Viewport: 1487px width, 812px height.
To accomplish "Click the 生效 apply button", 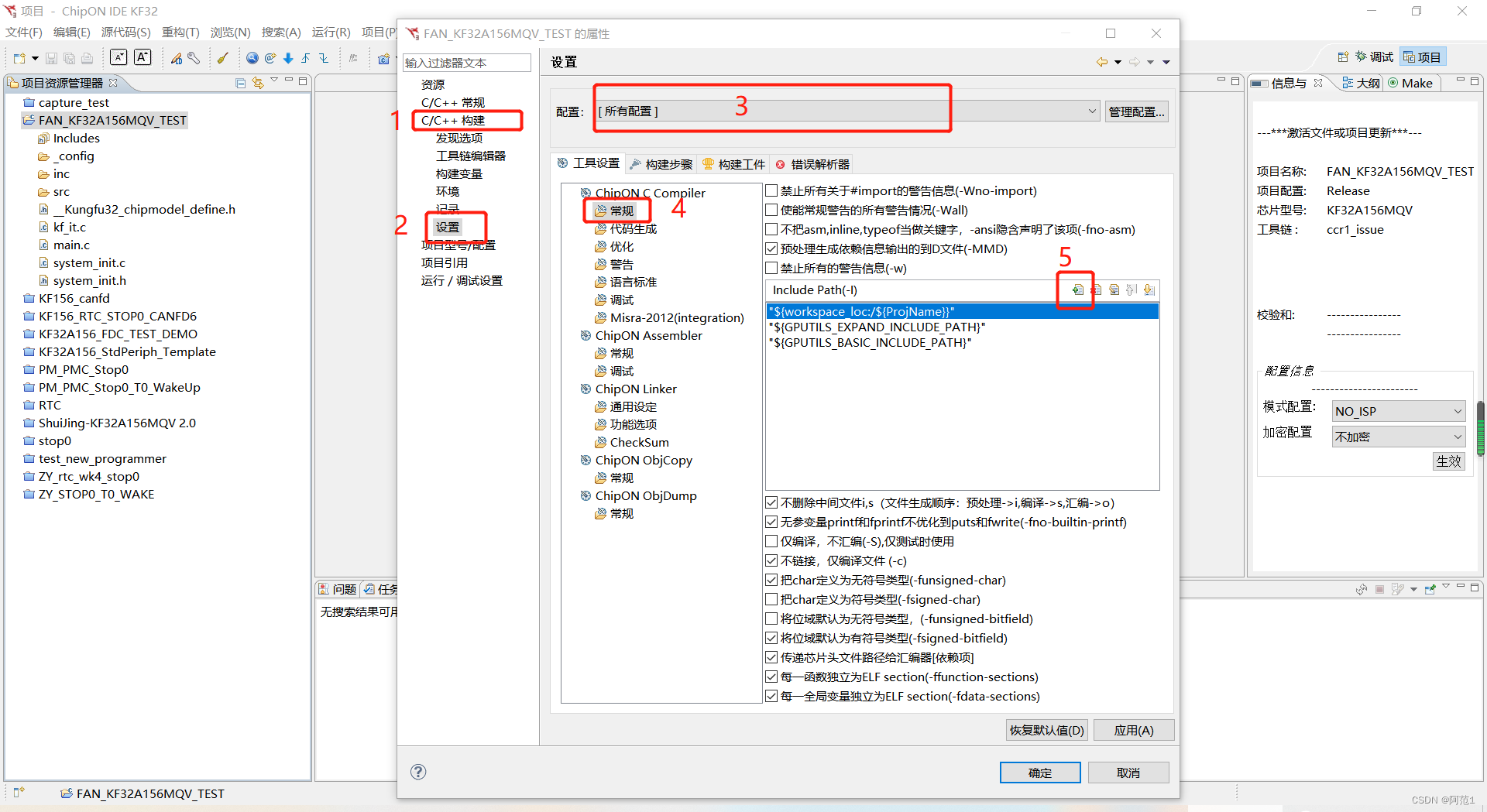I will click(1448, 461).
